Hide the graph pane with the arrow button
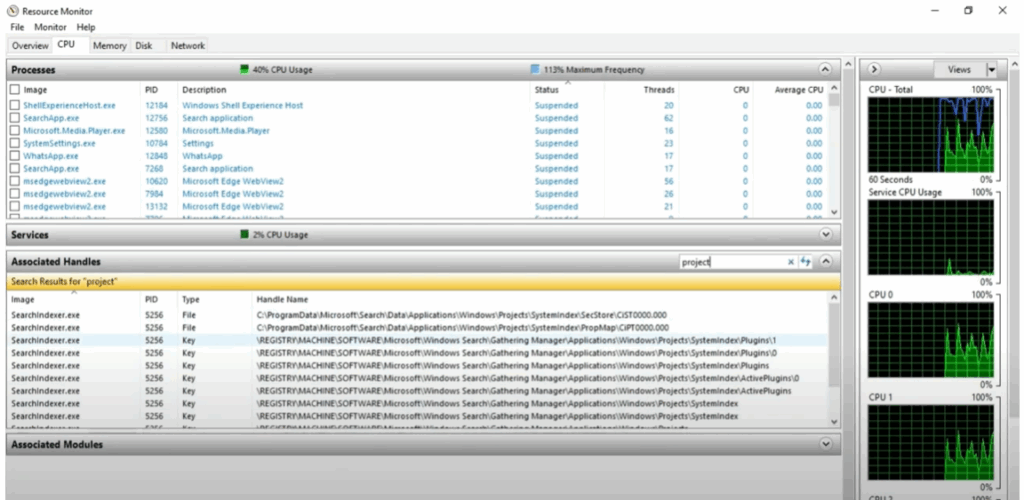The height and width of the screenshot is (500, 1024). point(874,69)
